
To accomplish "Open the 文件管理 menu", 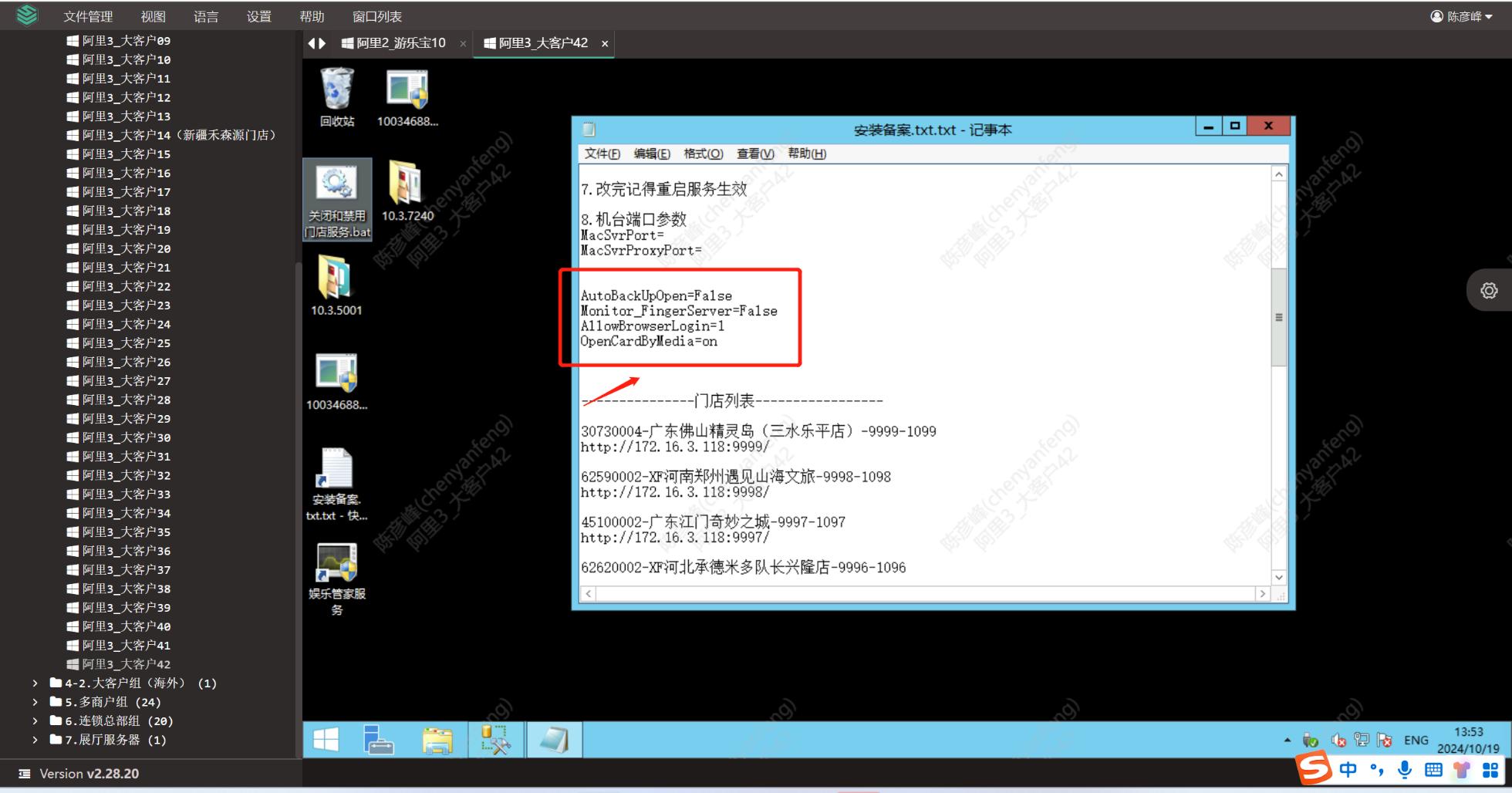I will pos(88,16).
